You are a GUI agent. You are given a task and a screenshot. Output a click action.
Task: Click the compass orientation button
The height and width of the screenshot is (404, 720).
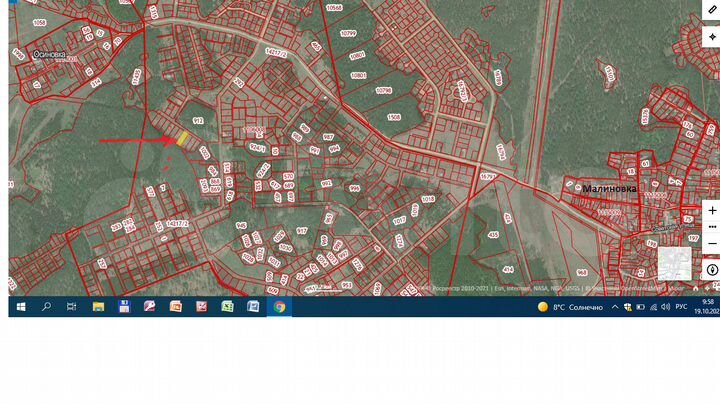[x=711, y=269]
